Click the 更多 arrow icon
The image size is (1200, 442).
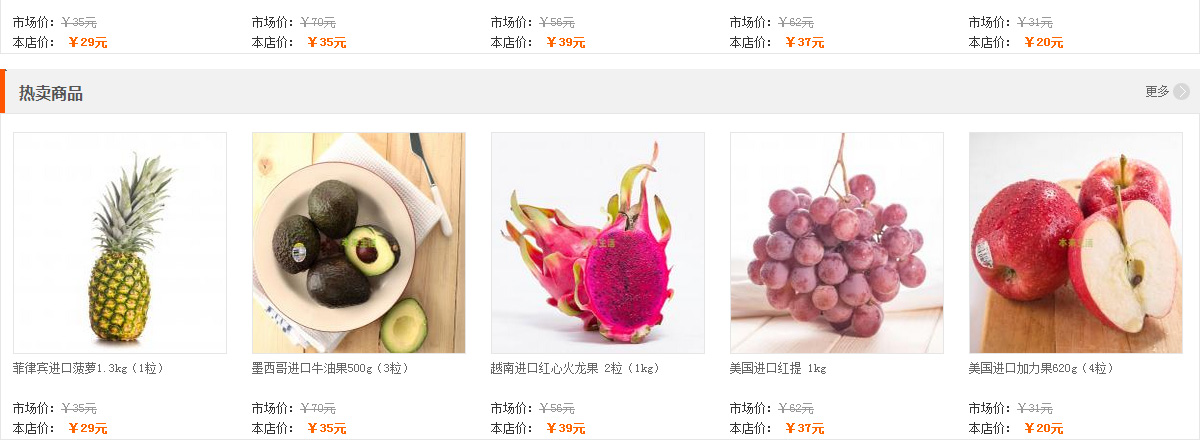tap(1182, 92)
